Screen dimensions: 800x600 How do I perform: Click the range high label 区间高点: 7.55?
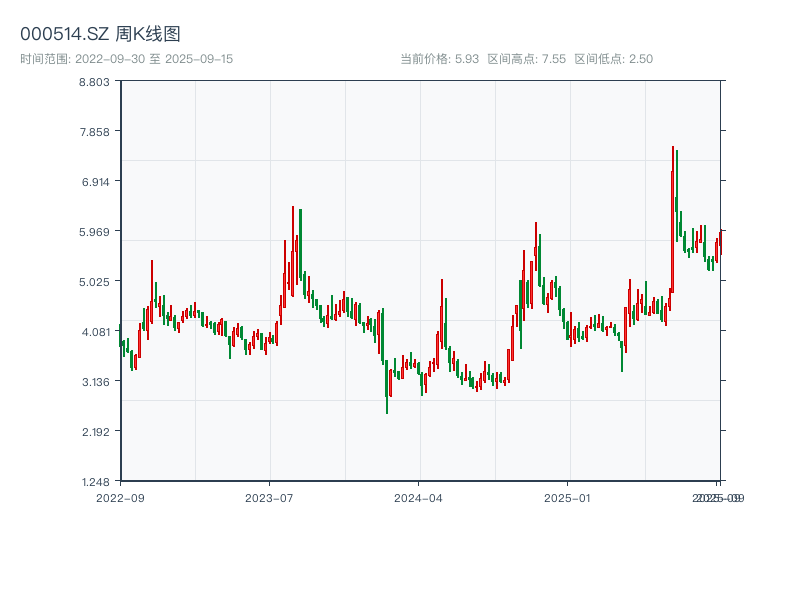tap(527, 59)
